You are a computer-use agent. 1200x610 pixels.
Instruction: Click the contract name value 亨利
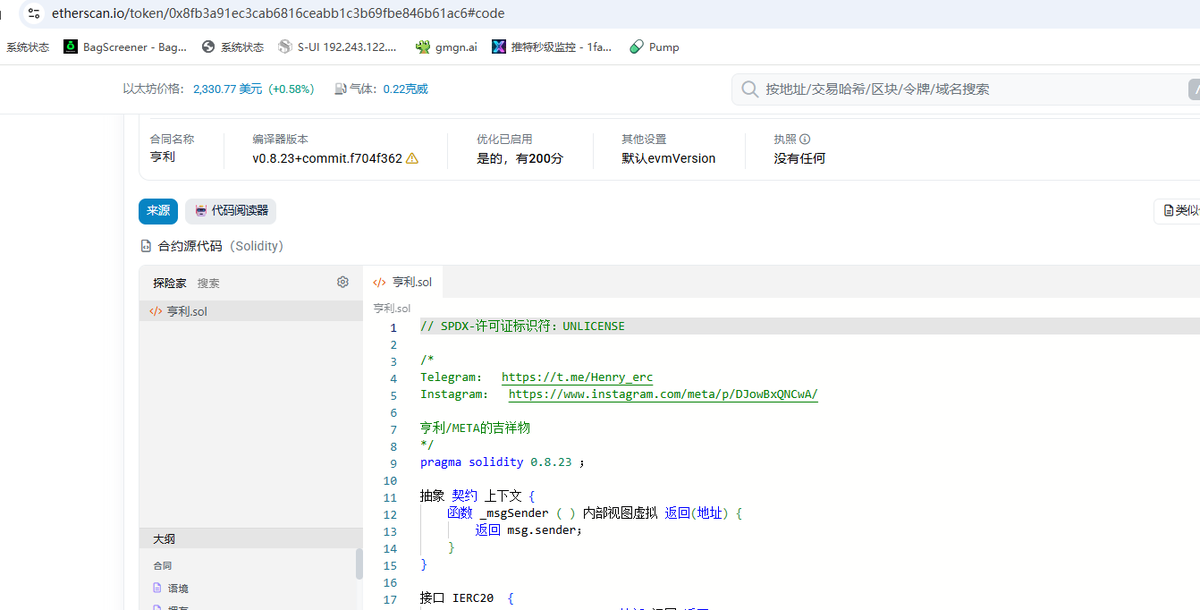coord(162,158)
